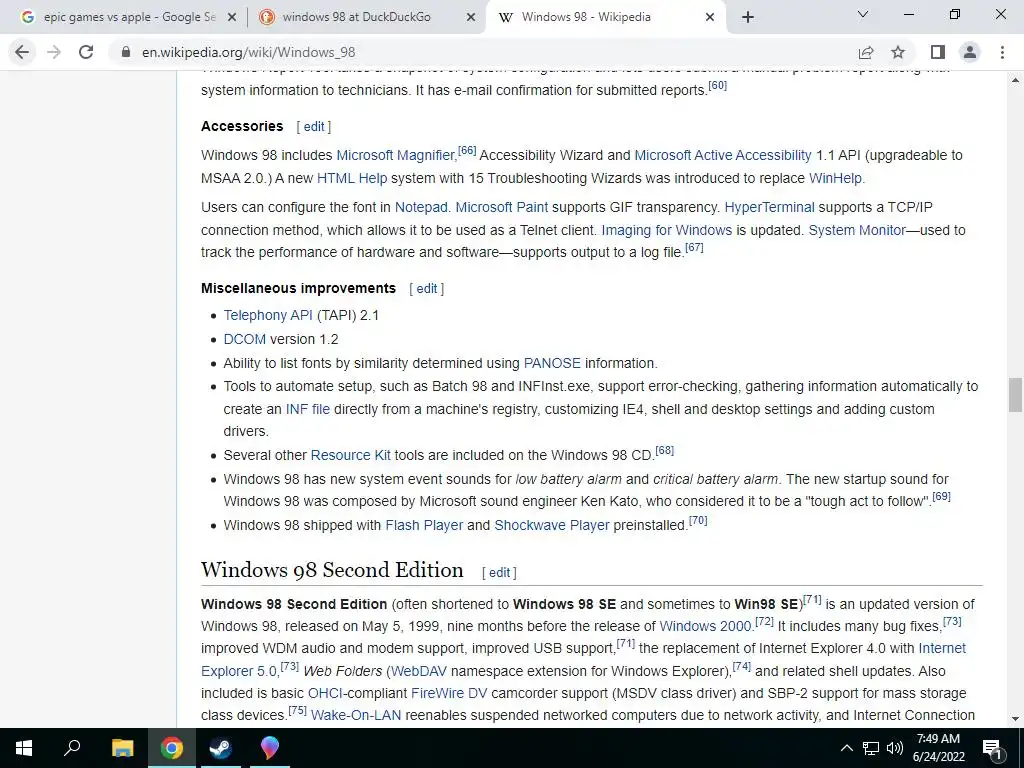Viewport: 1024px width, 768px height.
Task: Click the scrollbar down arrow
Action: point(1015,719)
